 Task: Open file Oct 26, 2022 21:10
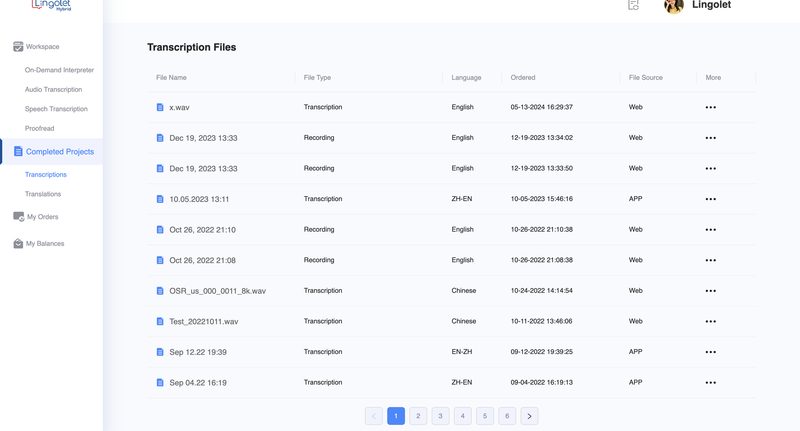coord(203,230)
